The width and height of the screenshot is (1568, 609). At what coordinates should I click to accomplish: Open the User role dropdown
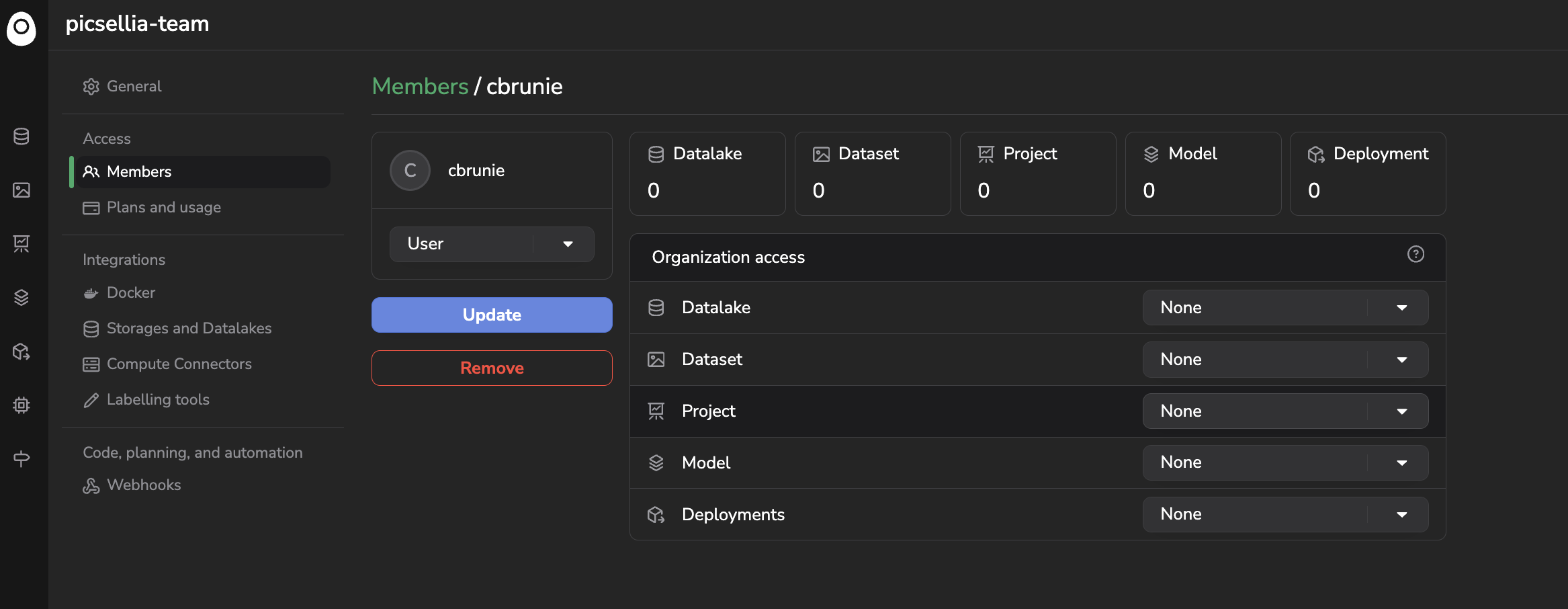pyautogui.click(x=492, y=244)
